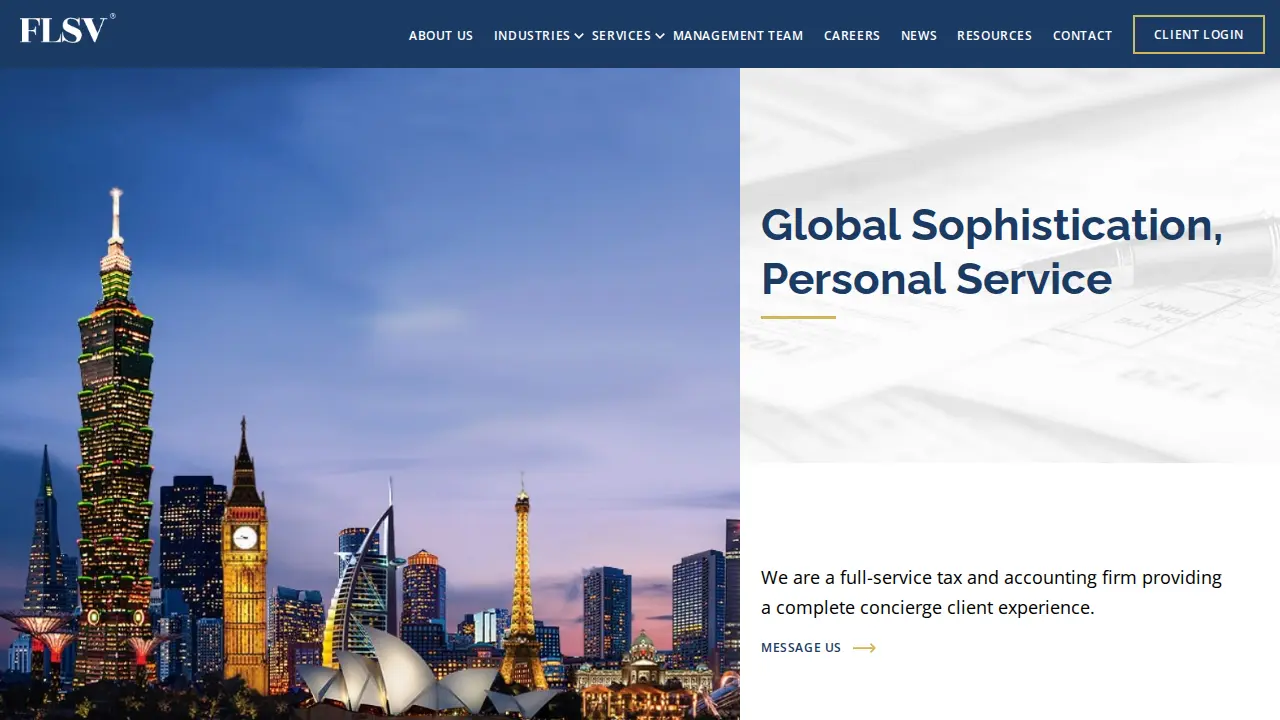
Task: Open the Resources page
Action: coord(994,35)
